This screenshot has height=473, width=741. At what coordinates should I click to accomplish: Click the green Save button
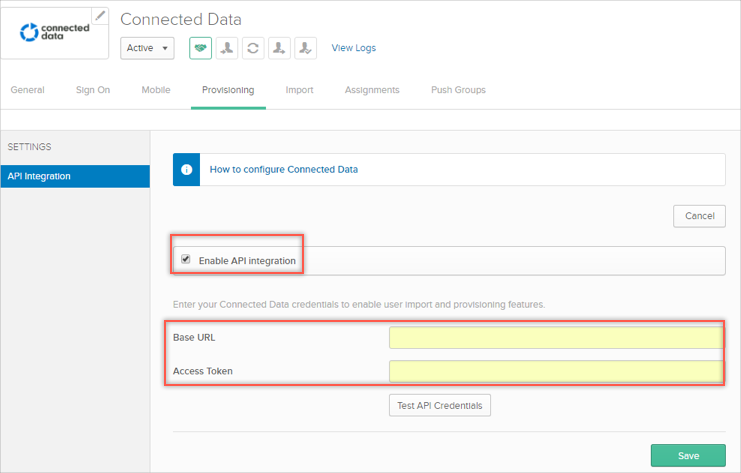(x=688, y=456)
